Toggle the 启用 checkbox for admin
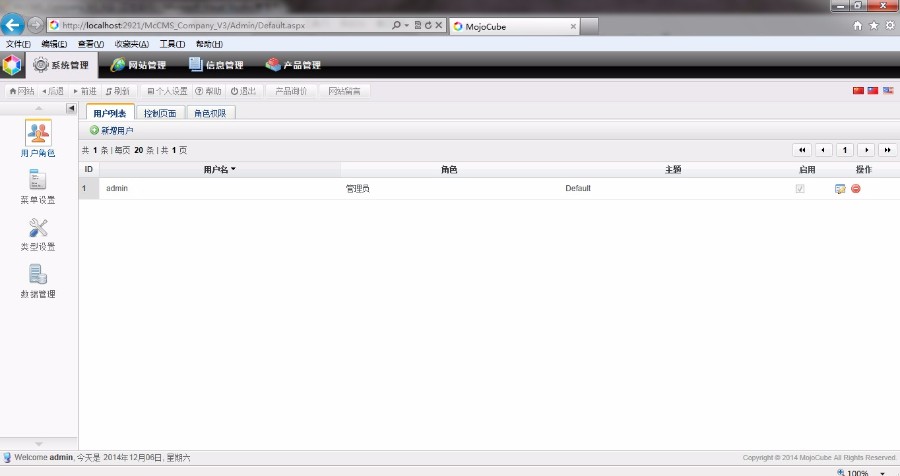Viewport: 900px width, 476px height. click(x=800, y=188)
